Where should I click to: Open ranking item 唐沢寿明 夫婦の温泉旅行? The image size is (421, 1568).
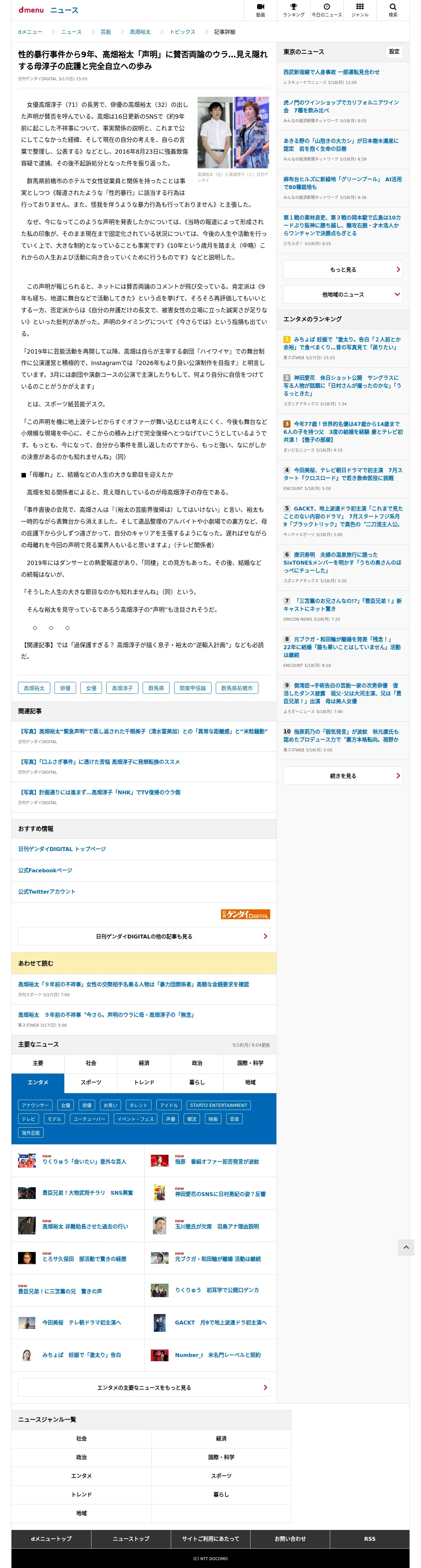[342, 562]
